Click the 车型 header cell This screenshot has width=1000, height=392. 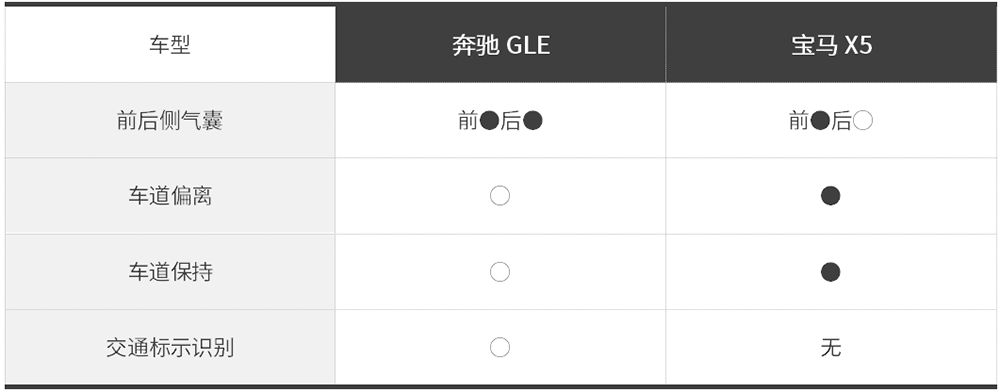[x=170, y=44]
